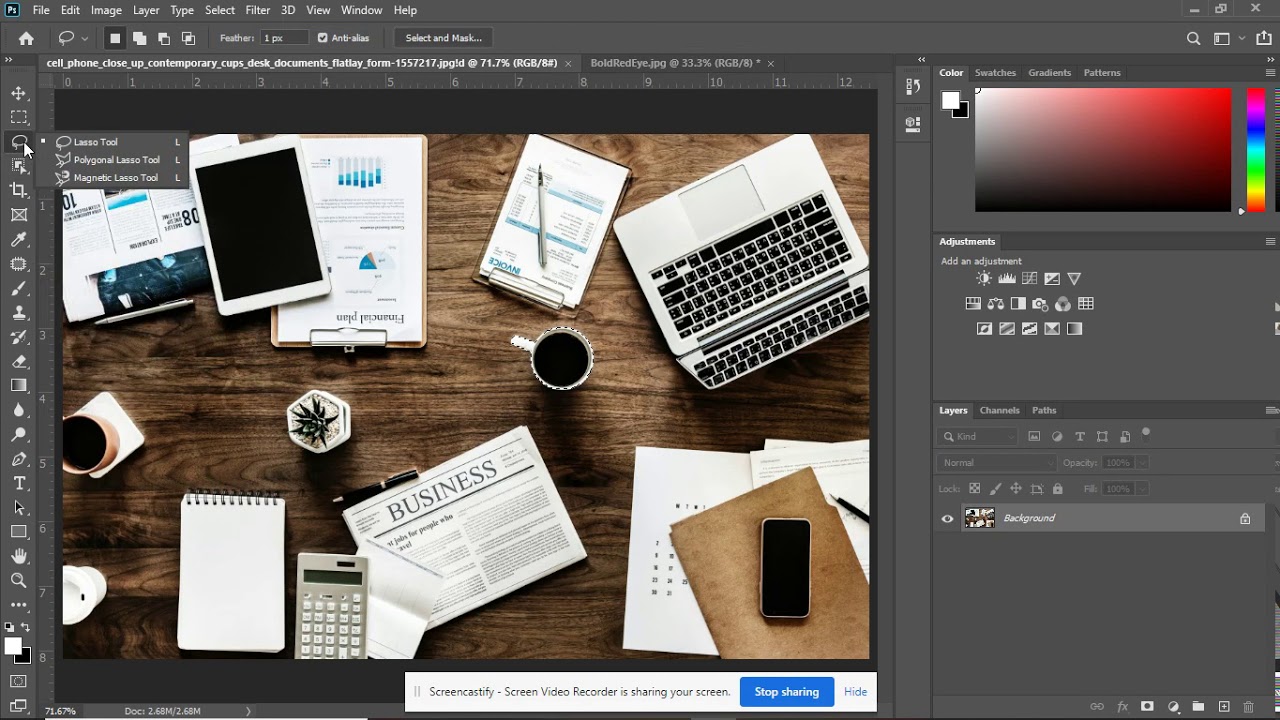This screenshot has width=1280, height=720.
Task: Select the Move tool
Action: click(x=19, y=93)
